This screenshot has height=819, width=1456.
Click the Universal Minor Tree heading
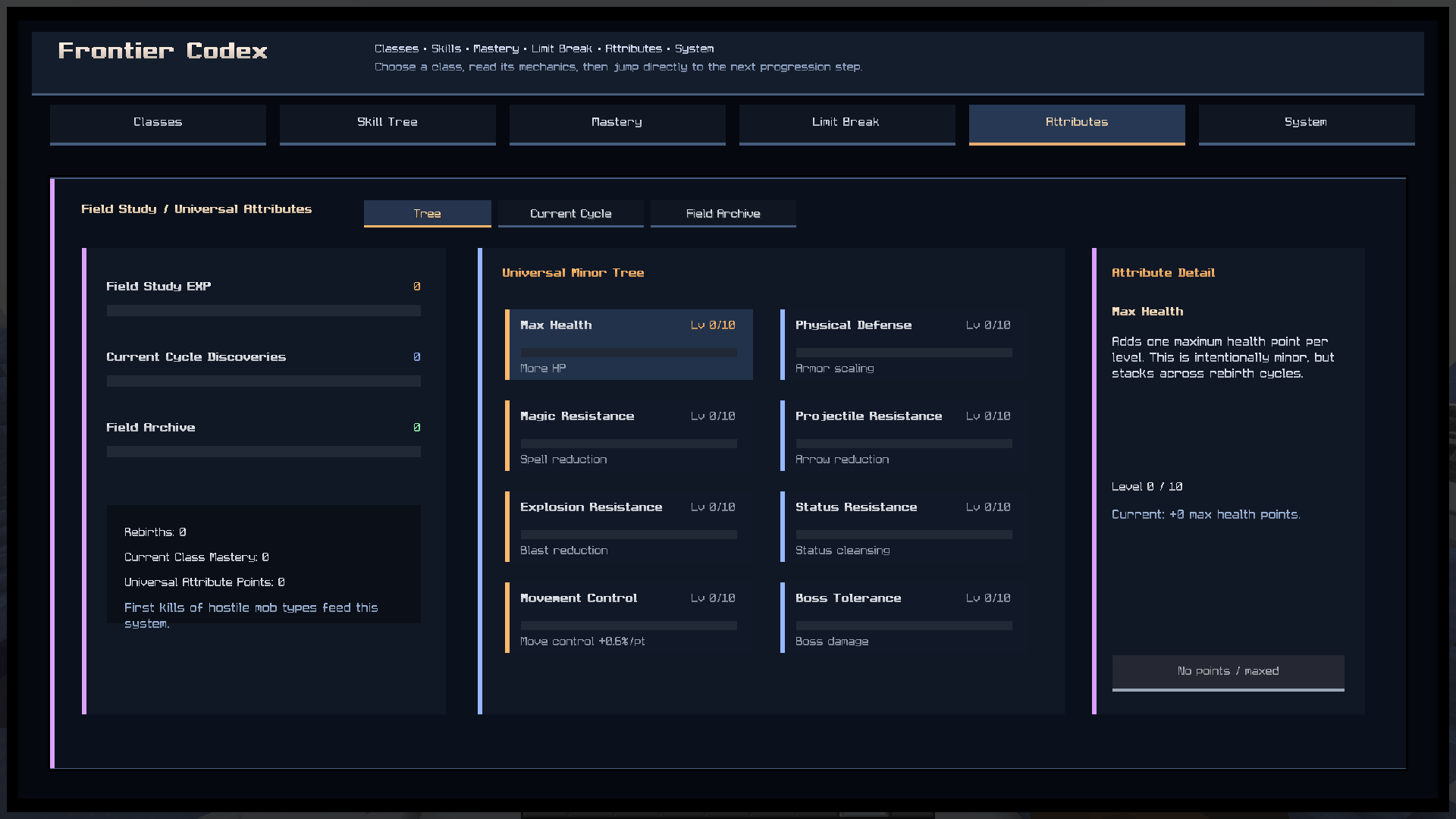[573, 273]
